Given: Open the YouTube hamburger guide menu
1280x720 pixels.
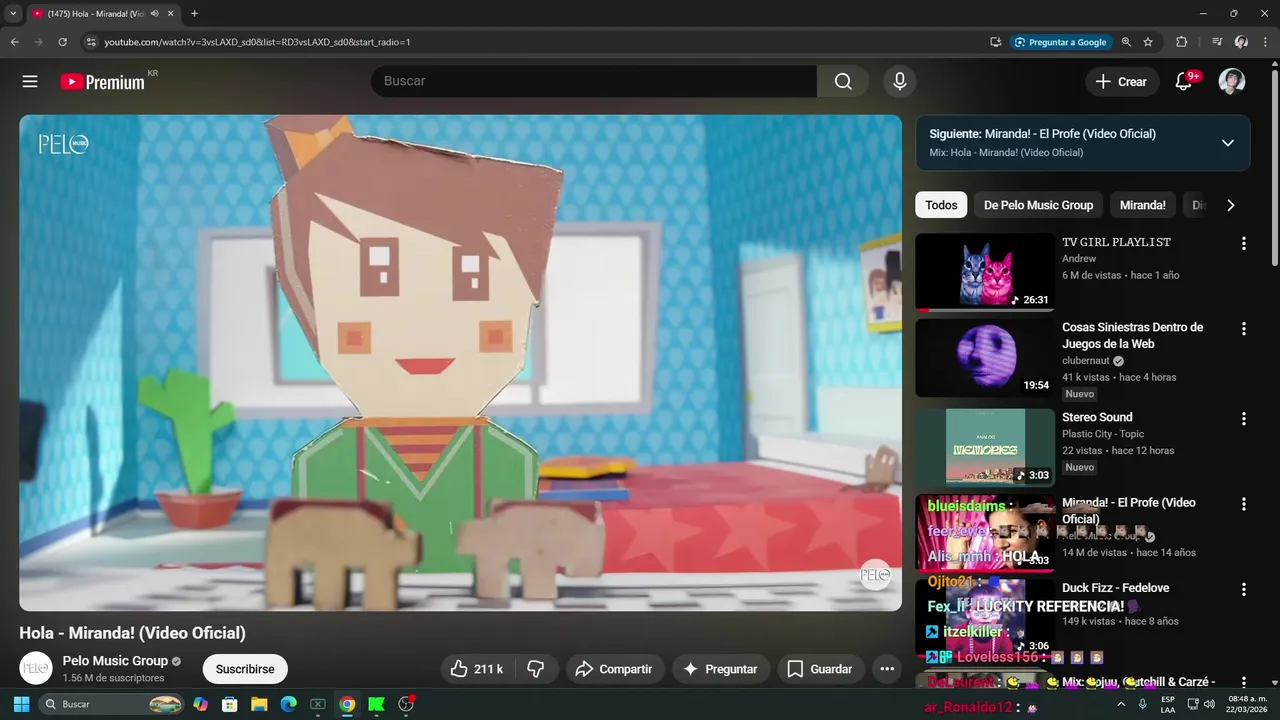Looking at the screenshot, I should click(x=30, y=81).
